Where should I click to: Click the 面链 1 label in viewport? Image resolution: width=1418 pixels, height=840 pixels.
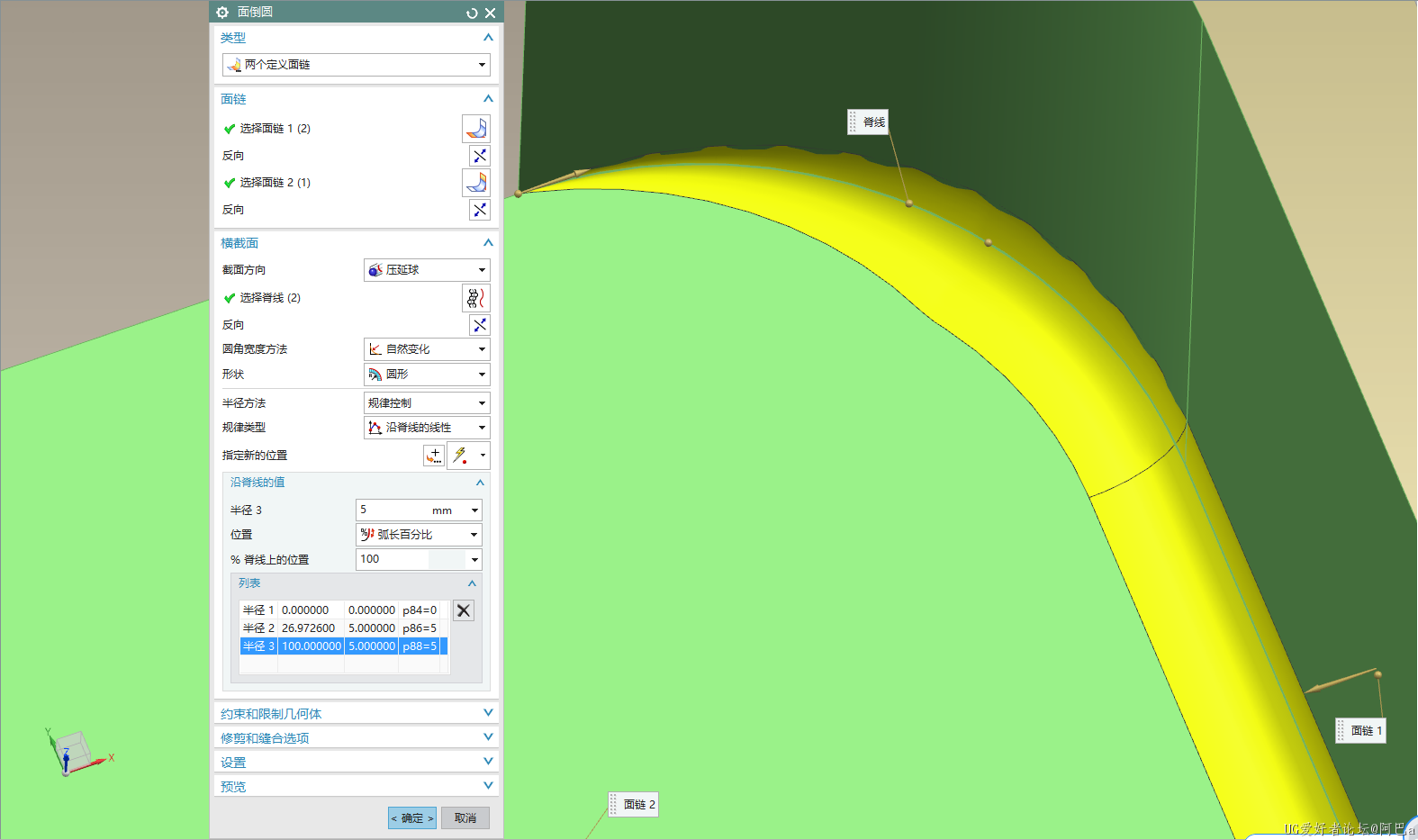1360,730
